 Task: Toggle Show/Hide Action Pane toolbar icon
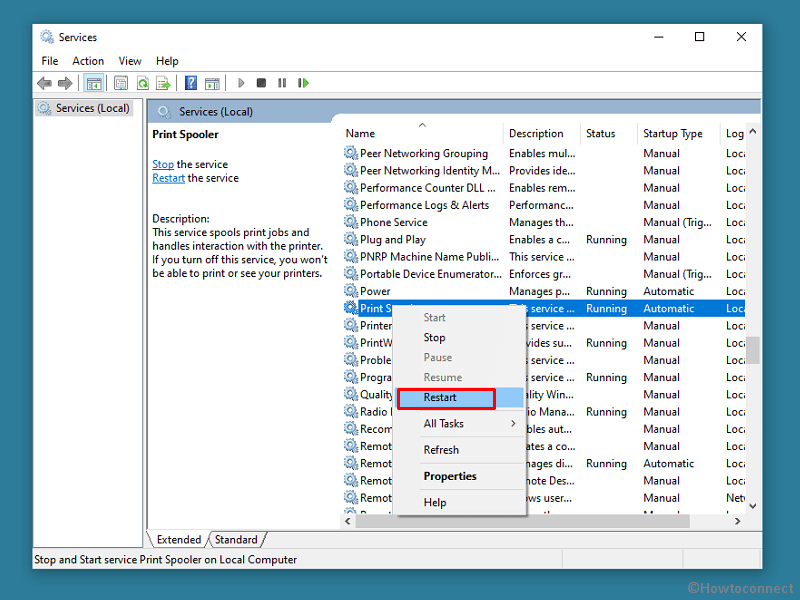tap(212, 83)
